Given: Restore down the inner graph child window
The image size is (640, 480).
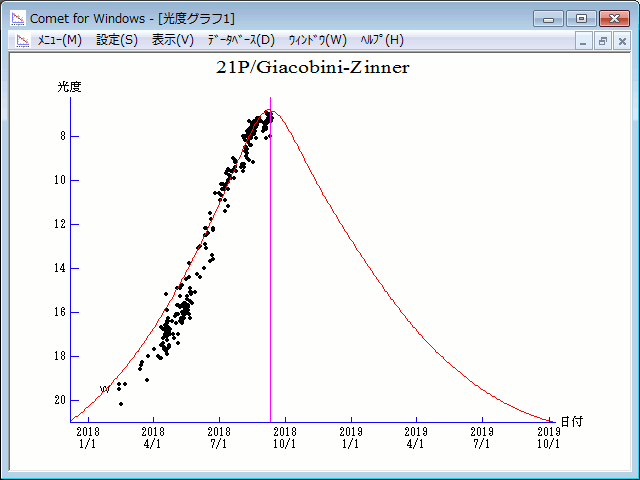Looking at the screenshot, I should pos(603,41).
